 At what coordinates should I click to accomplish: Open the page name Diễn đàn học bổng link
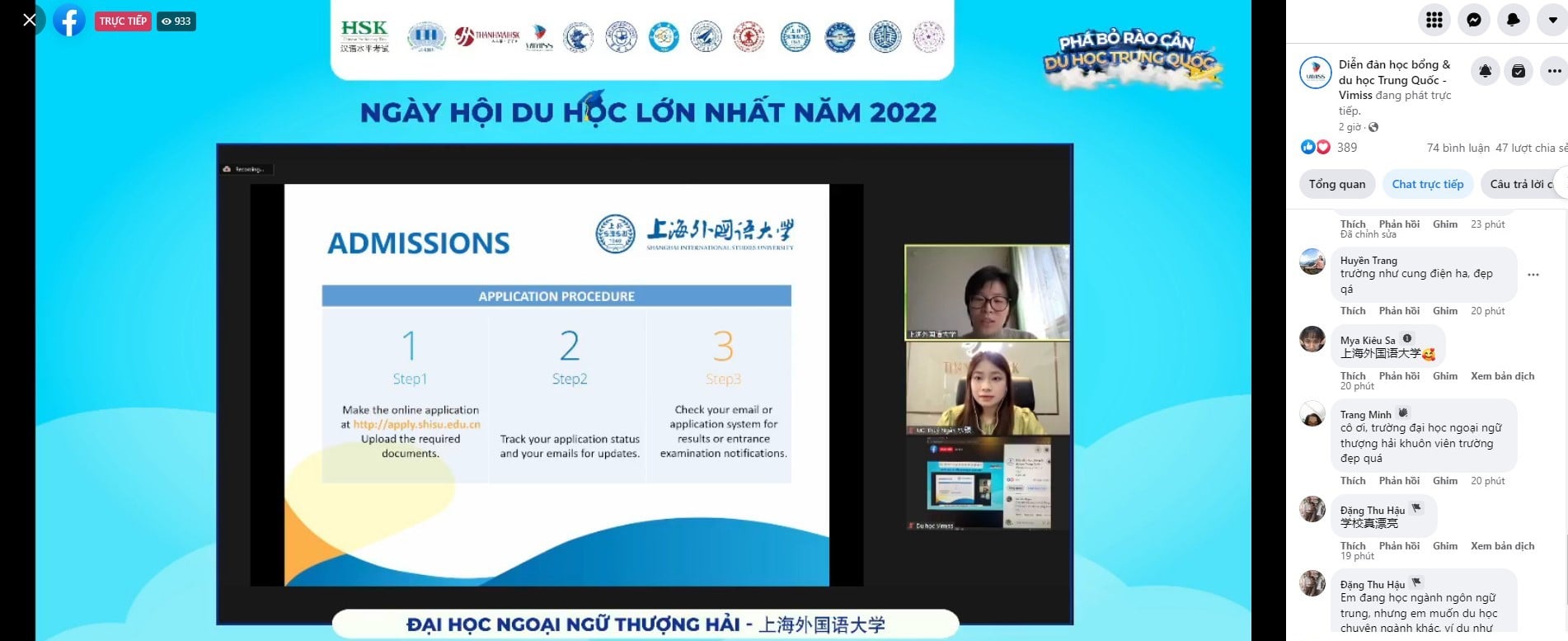(x=1394, y=80)
